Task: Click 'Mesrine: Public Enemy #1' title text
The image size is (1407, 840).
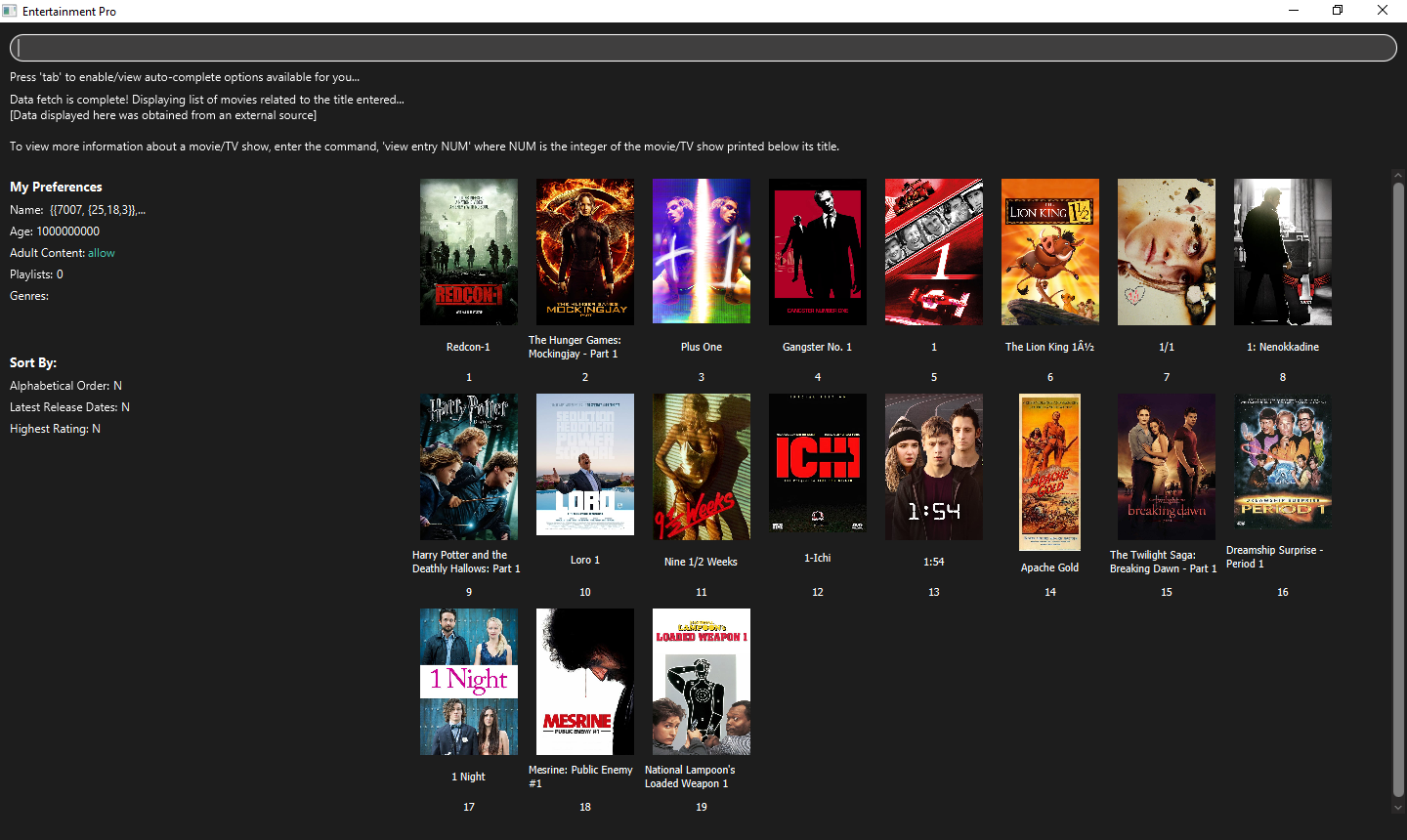Action: [x=581, y=777]
